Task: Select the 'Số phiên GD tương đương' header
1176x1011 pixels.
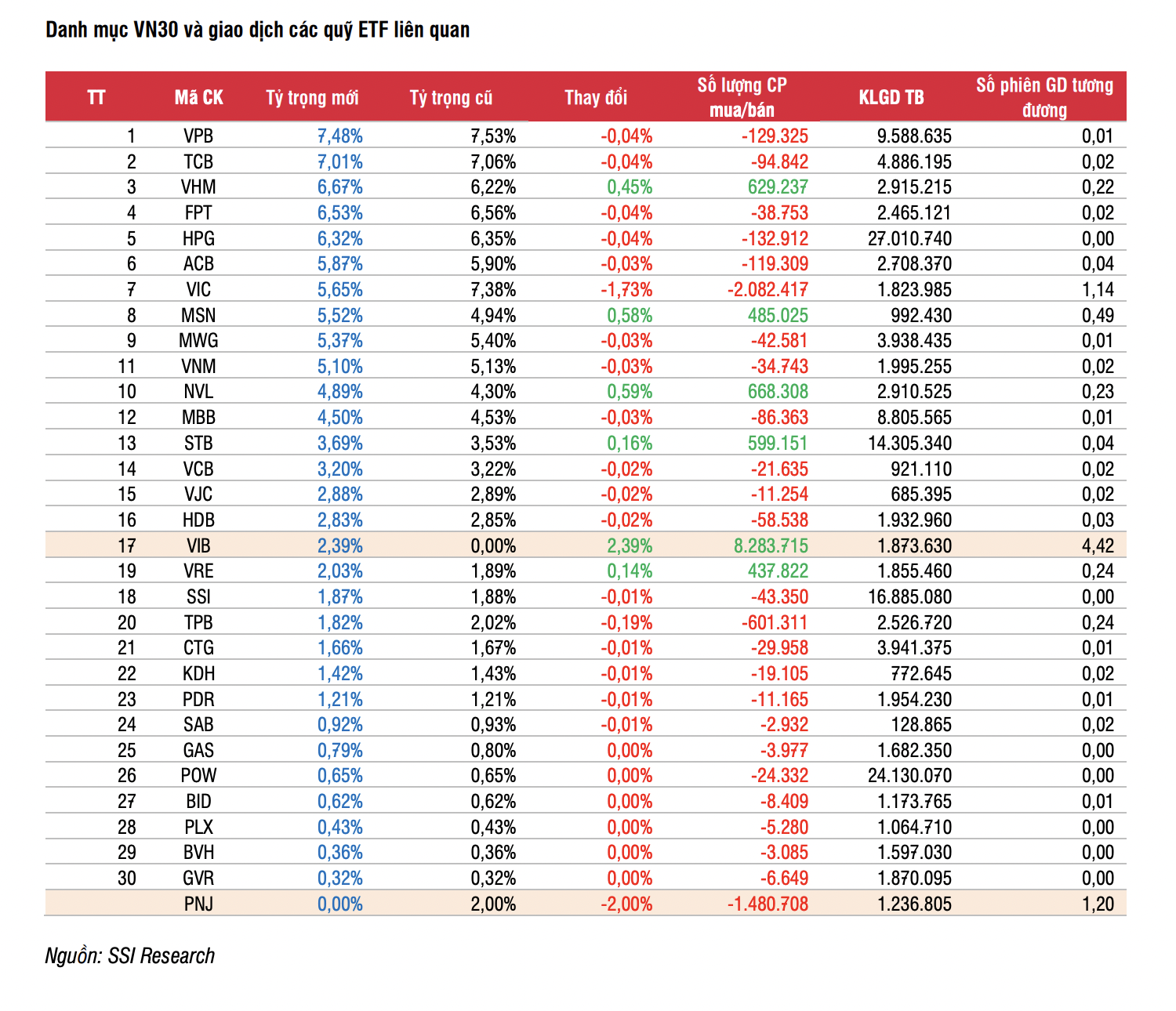Action: [x=1044, y=97]
